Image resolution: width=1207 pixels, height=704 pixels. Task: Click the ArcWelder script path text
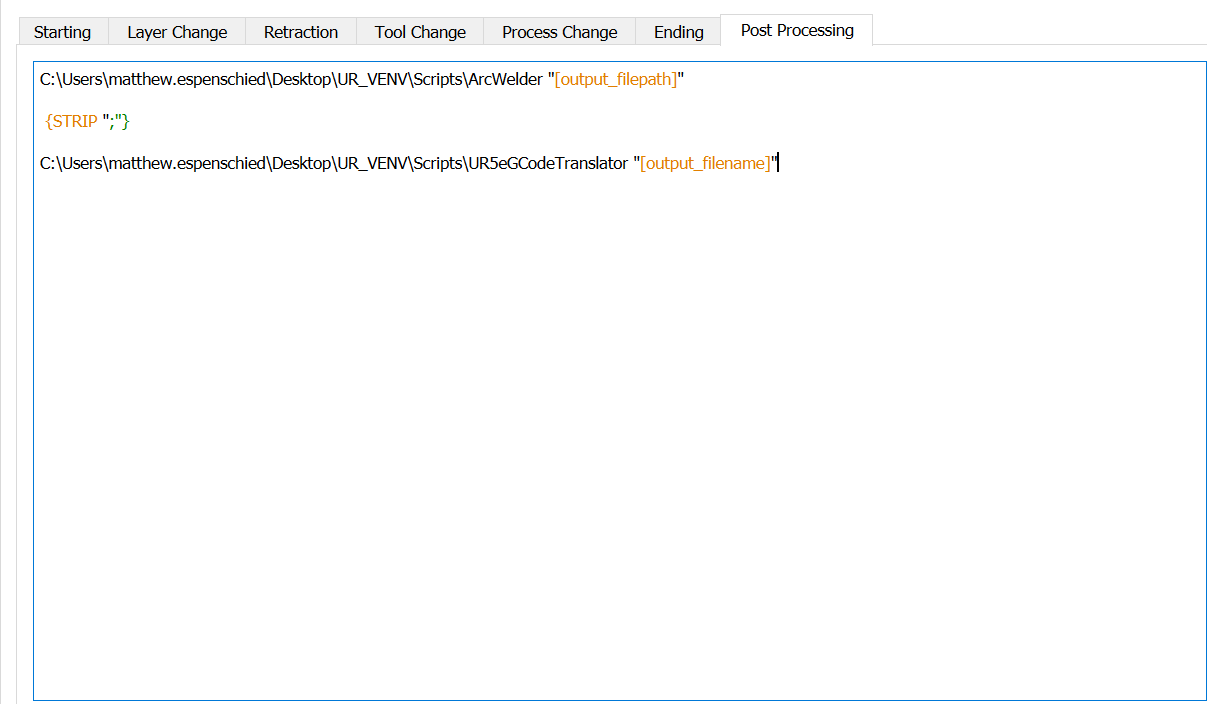tap(291, 80)
